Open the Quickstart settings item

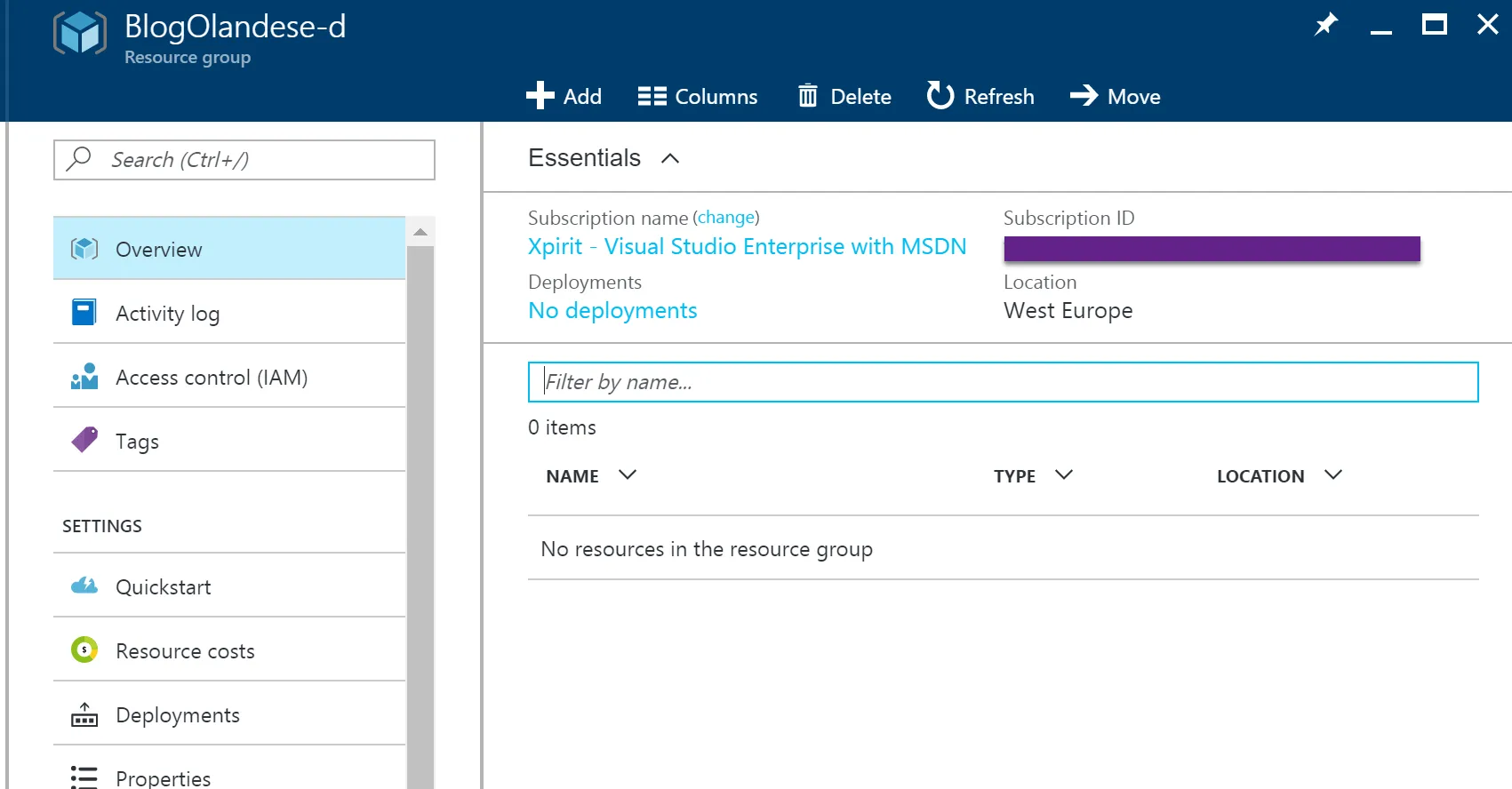coord(229,586)
